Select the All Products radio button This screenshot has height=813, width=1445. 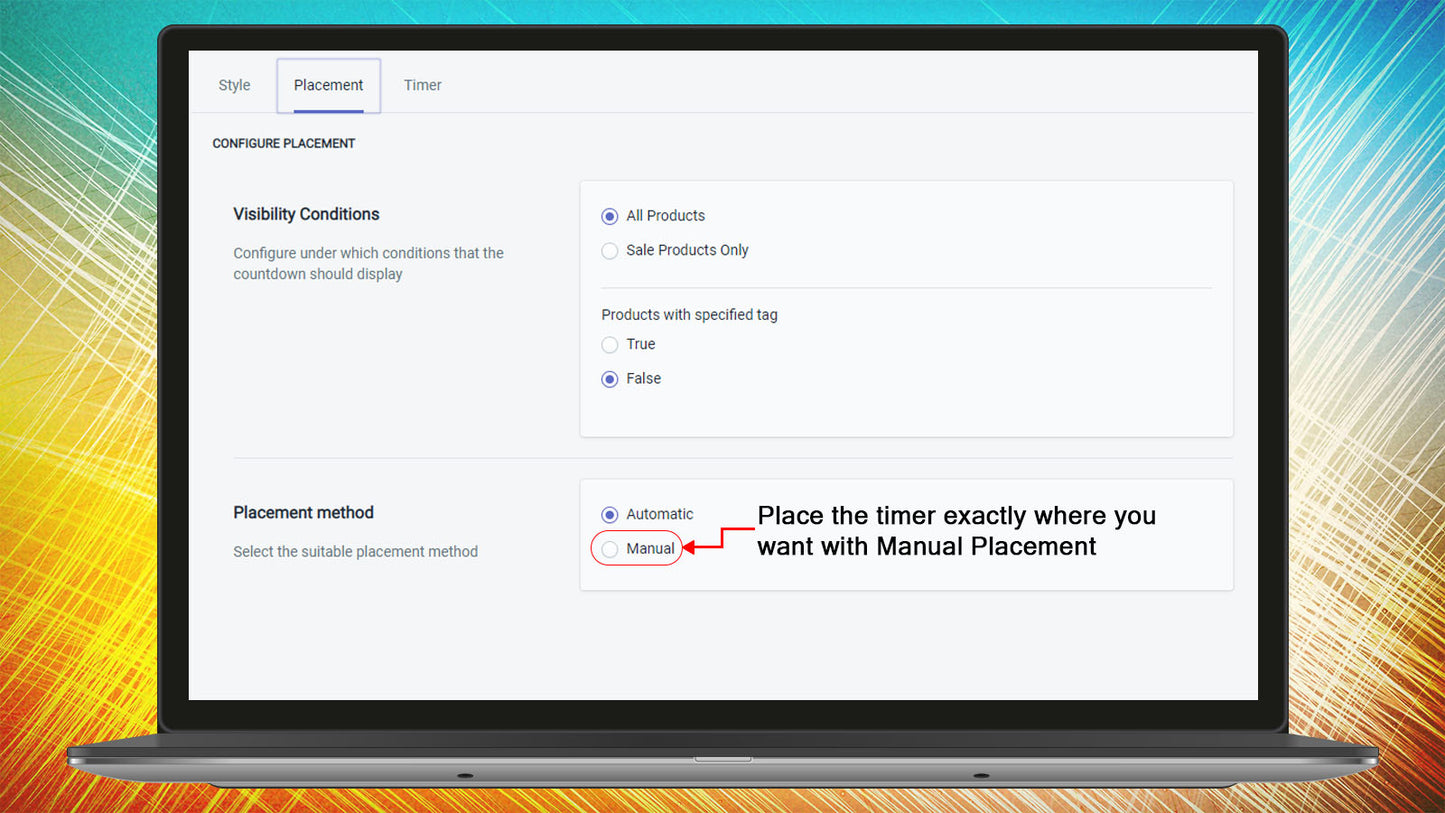point(610,216)
